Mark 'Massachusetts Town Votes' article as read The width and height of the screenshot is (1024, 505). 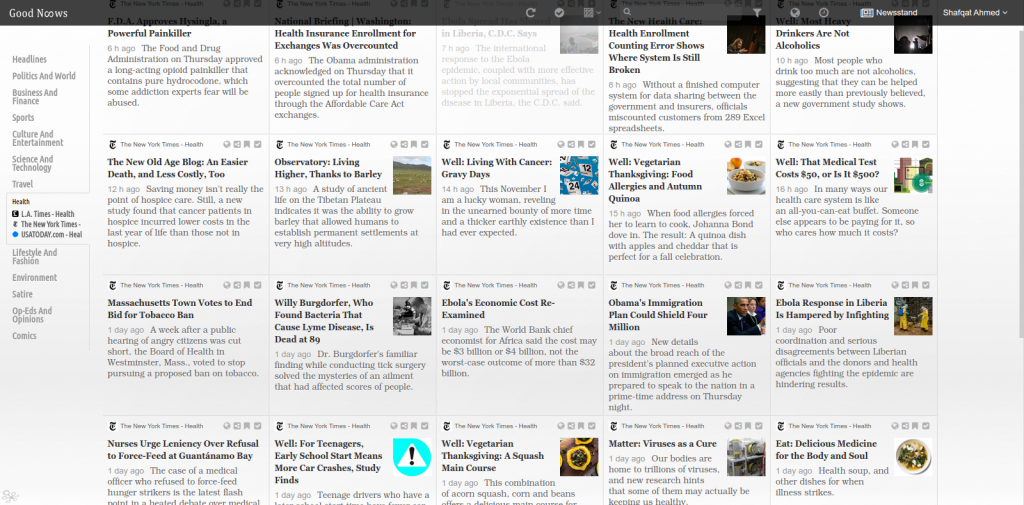tap(257, 285)
